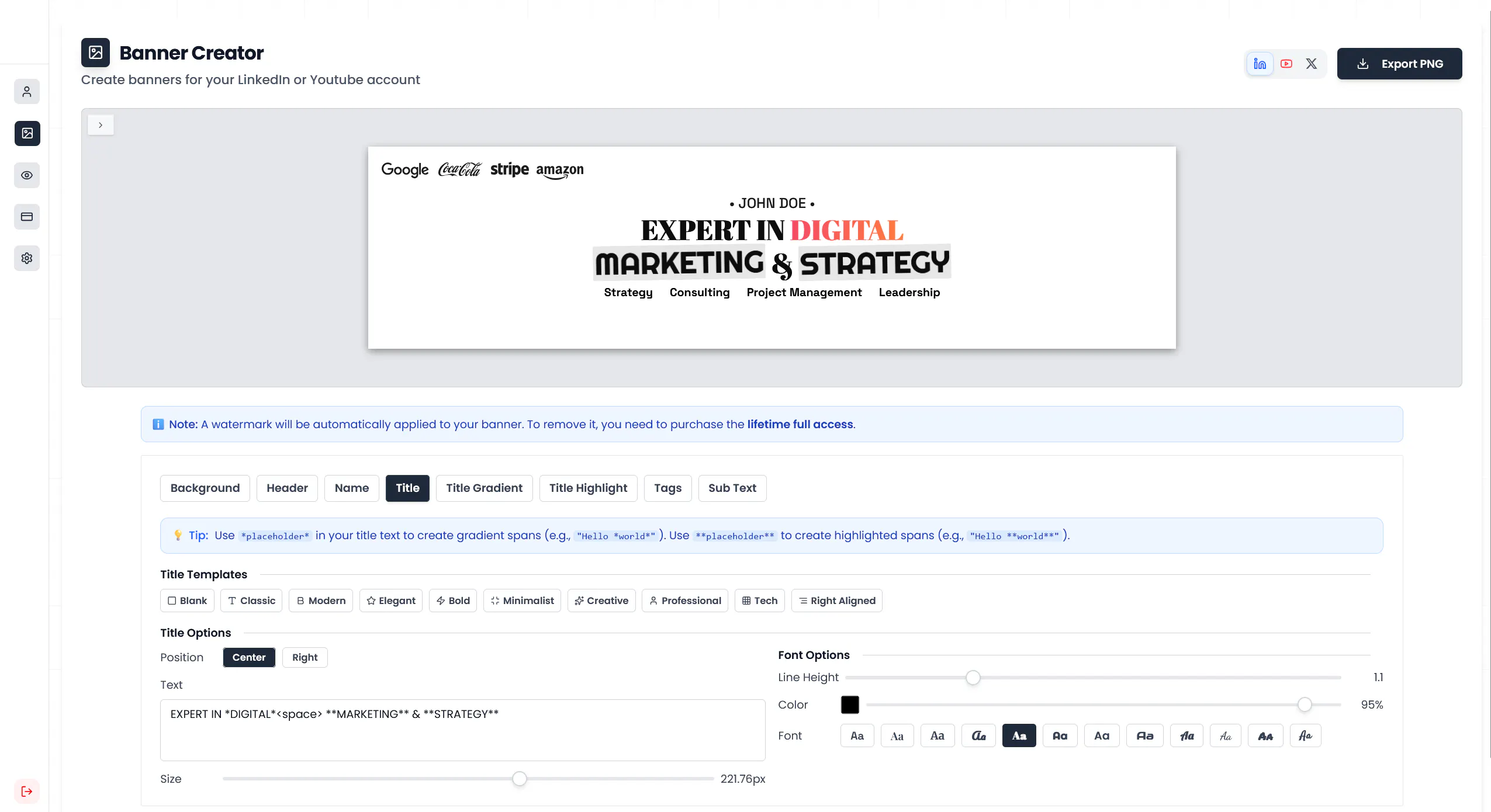Open the Title Gradient tab
This screenshot has height=812, width=1491.
(x=484, y=488)
